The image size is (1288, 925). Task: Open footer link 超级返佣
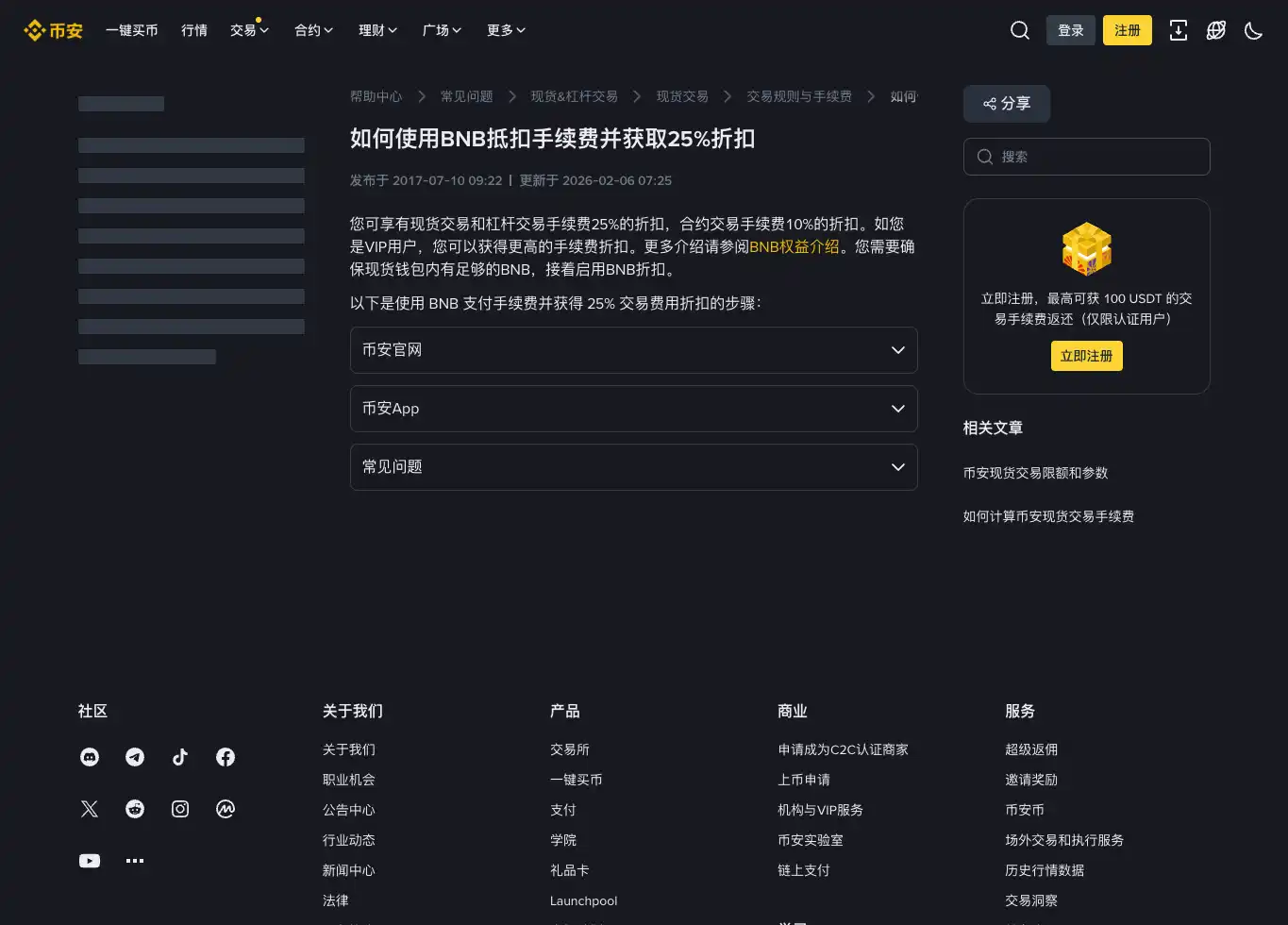click(x=1031, y=749)
